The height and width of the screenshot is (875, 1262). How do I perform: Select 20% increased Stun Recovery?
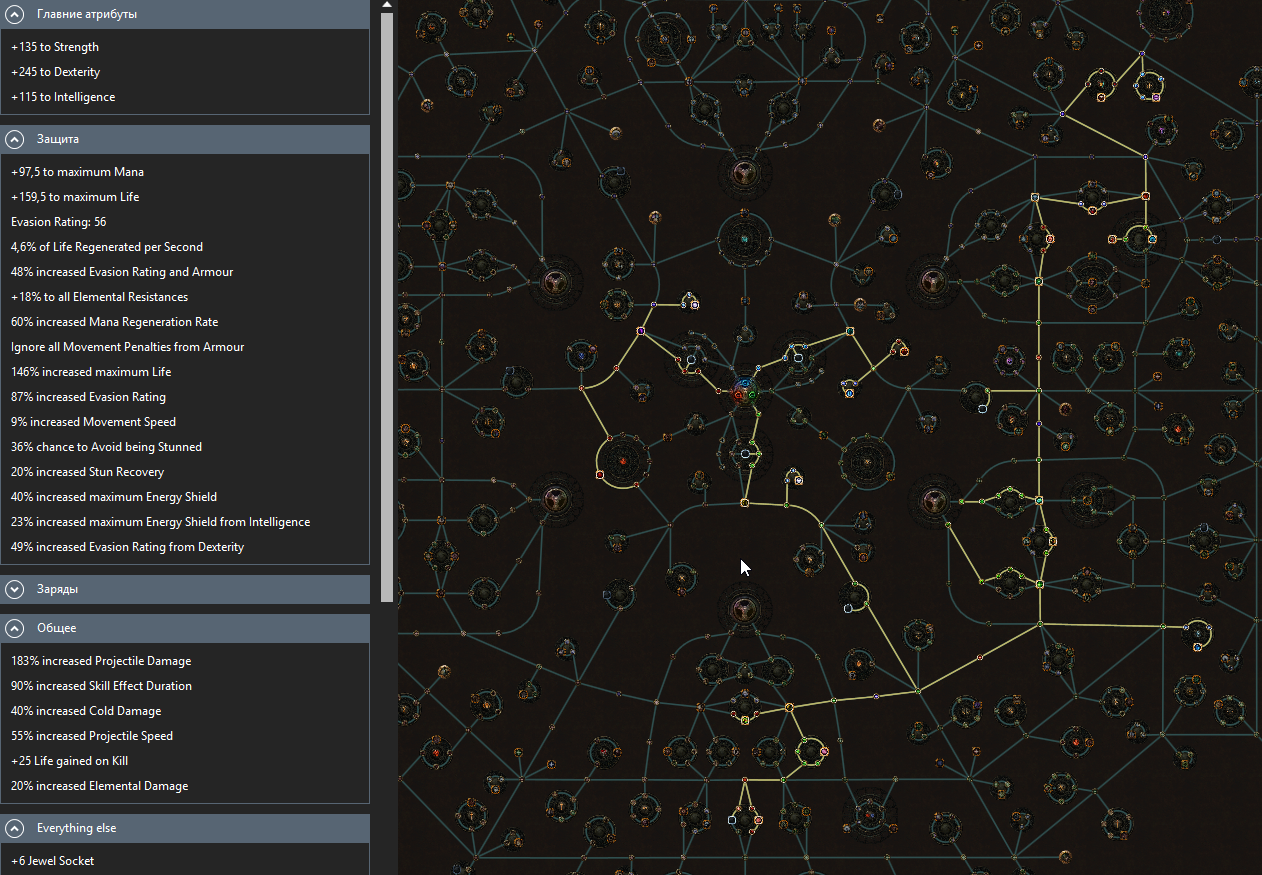(87, 472)
